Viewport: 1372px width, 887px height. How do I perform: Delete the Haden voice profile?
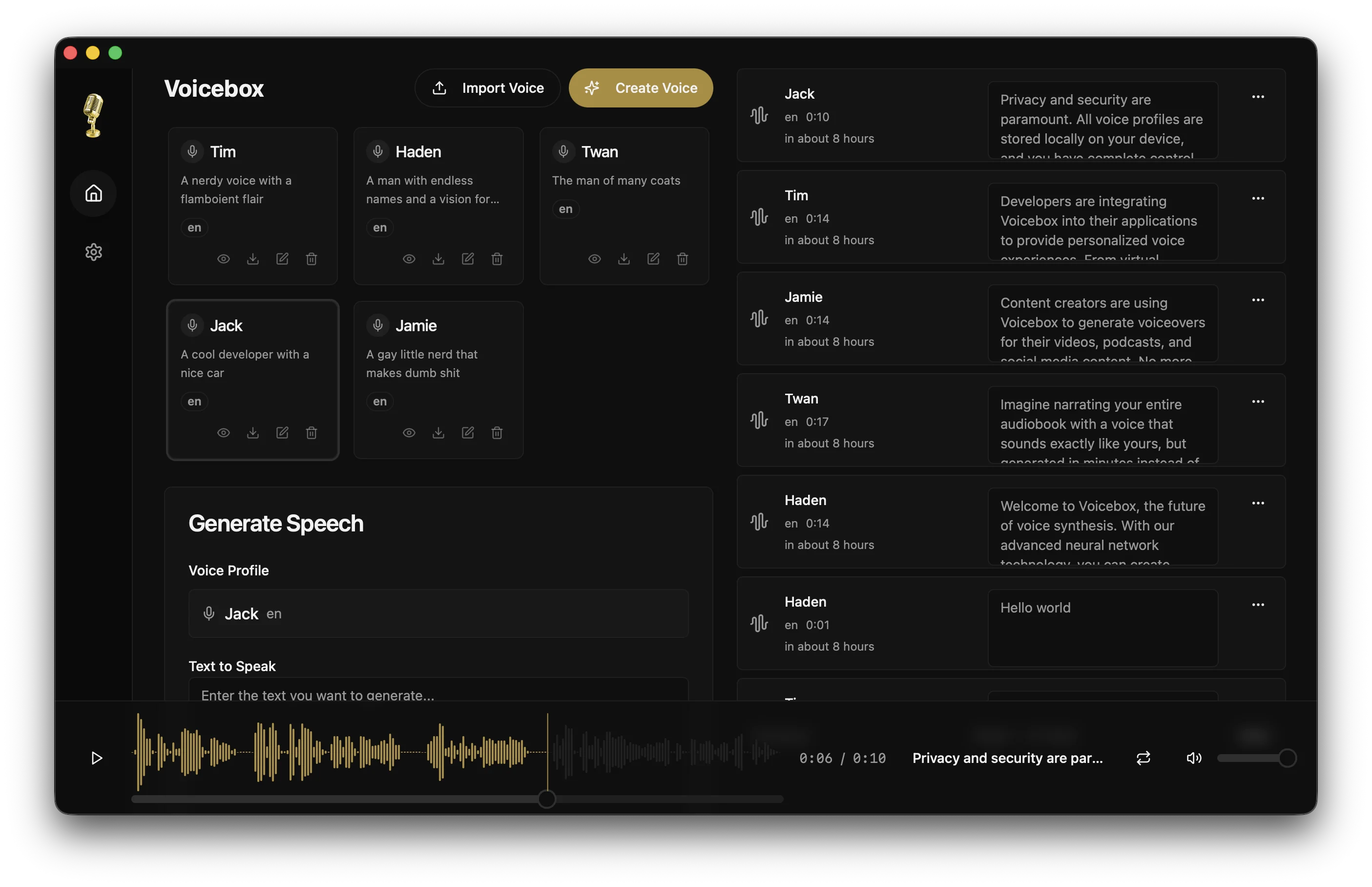pos(497,258)
